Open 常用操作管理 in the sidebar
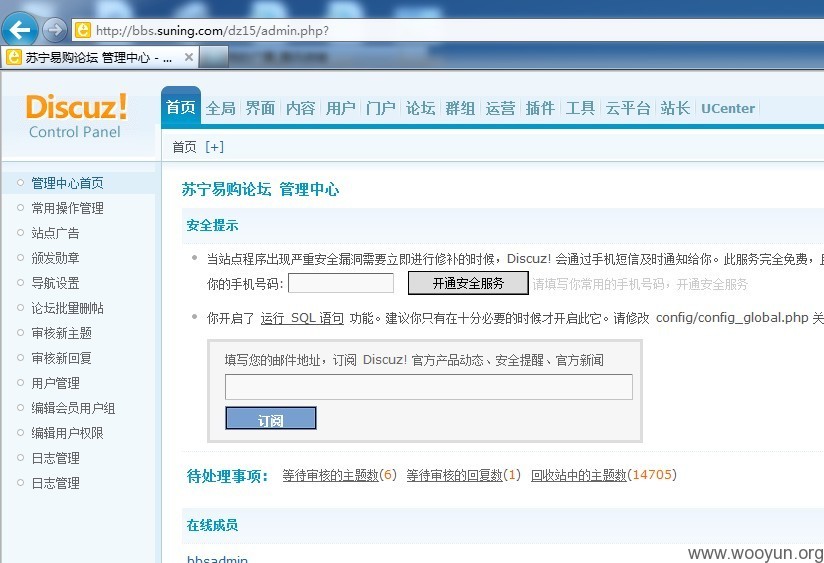Viewport: 824px width, 563px height. point(67,208)
